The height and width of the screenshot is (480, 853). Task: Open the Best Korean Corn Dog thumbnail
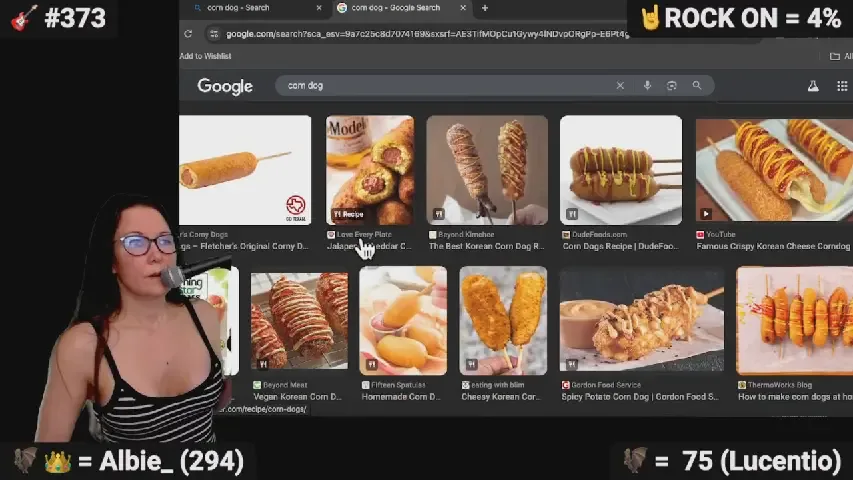pos(487,170)
